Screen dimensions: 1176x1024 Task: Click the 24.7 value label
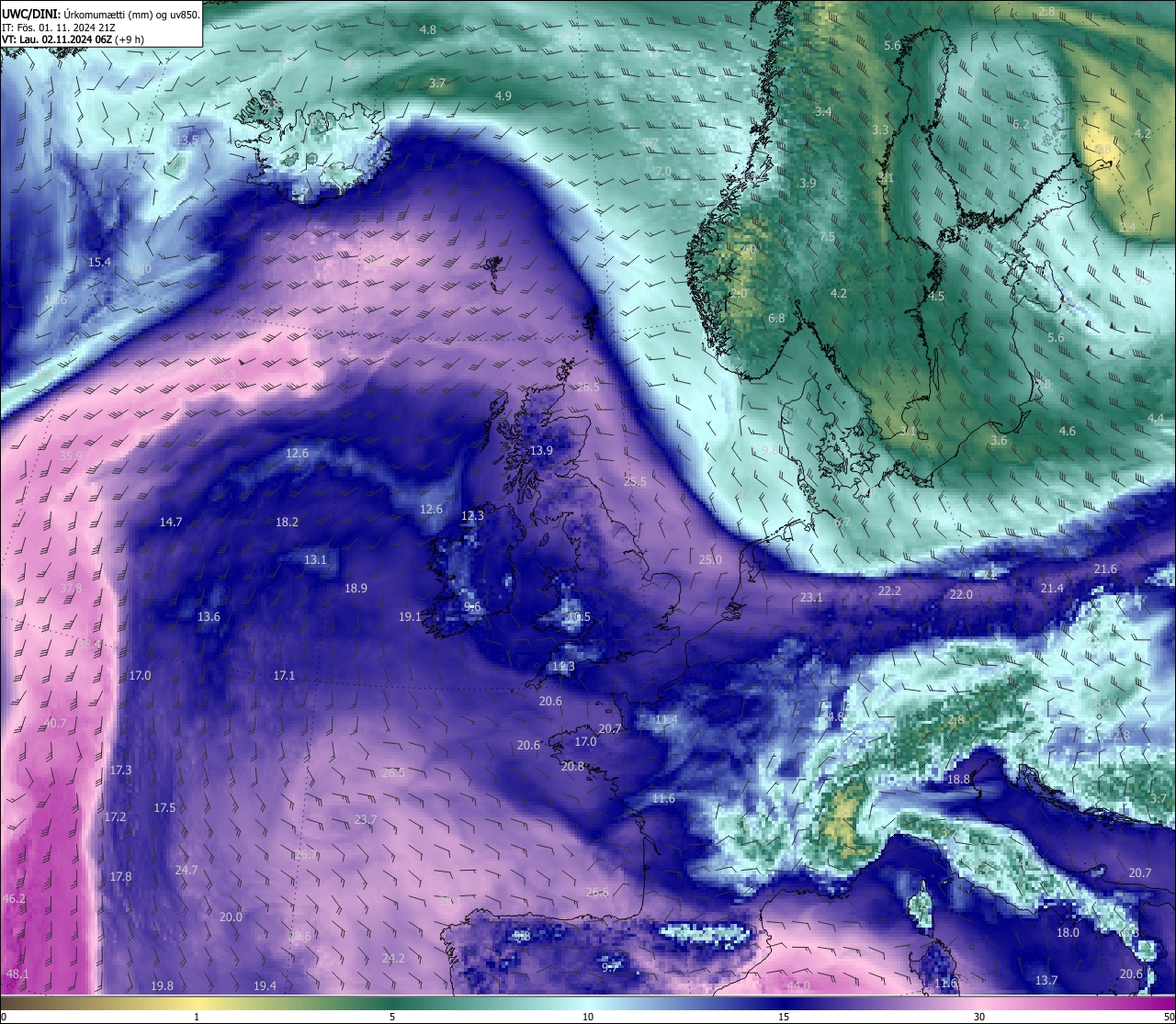[187, 870]
